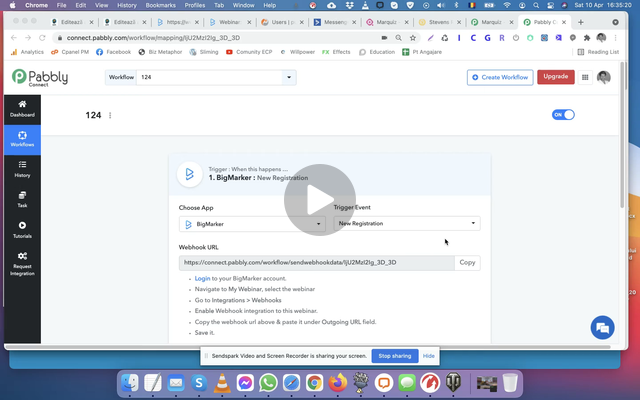The image size is (640, 400).
Task: Open a new Chrome tab
Action: pyautogui.click(x=580, y=22)
